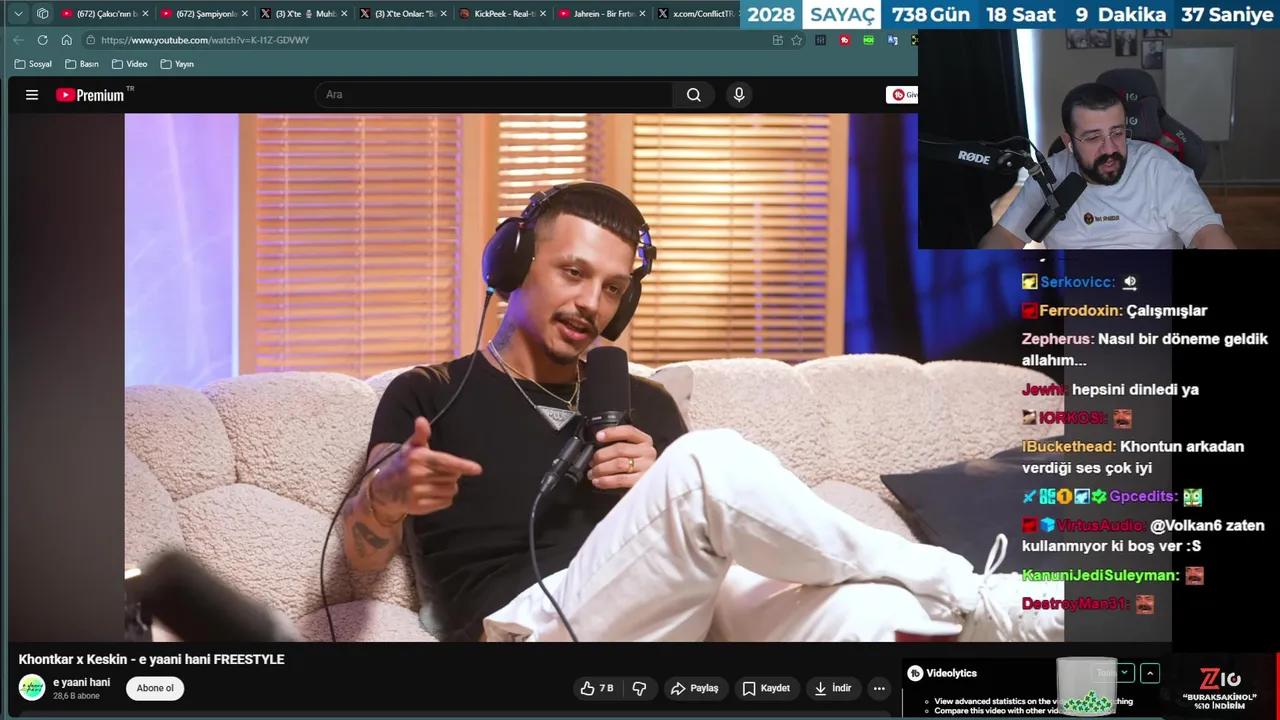The width and height of the screenshot is (1280, 720).
Task: Close the KickPeek tab
Action: (x=543, y=14)
